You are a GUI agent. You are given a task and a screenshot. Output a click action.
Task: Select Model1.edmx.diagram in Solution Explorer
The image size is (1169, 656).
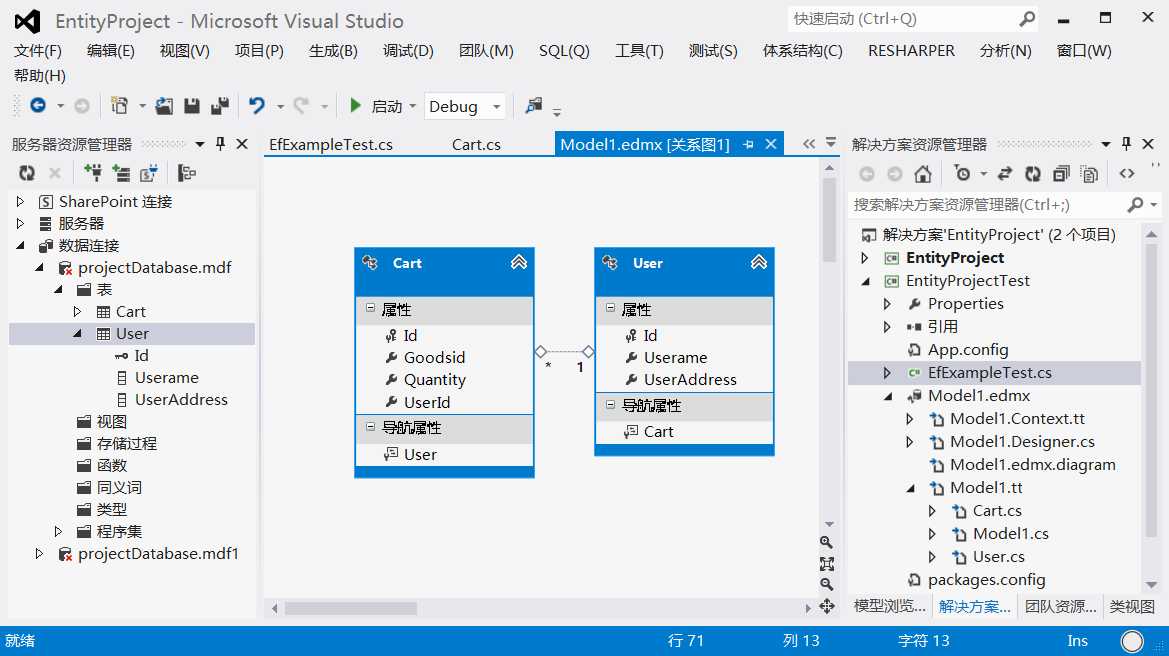click(1033, 464)
